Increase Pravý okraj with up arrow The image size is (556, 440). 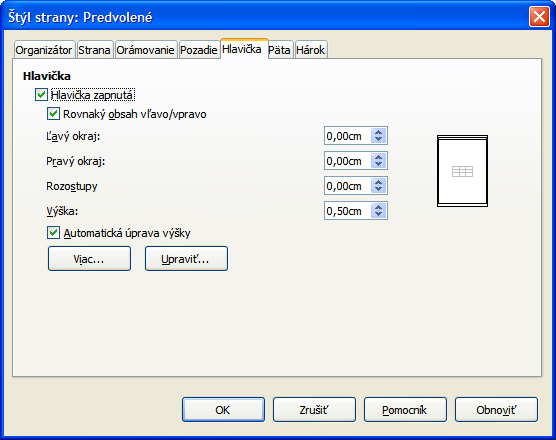click(379, 157)
